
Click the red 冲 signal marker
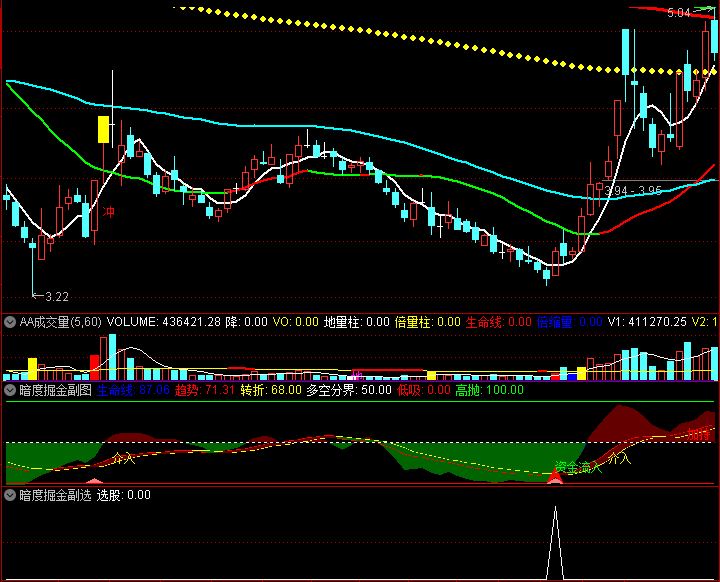tap(109, 213)
